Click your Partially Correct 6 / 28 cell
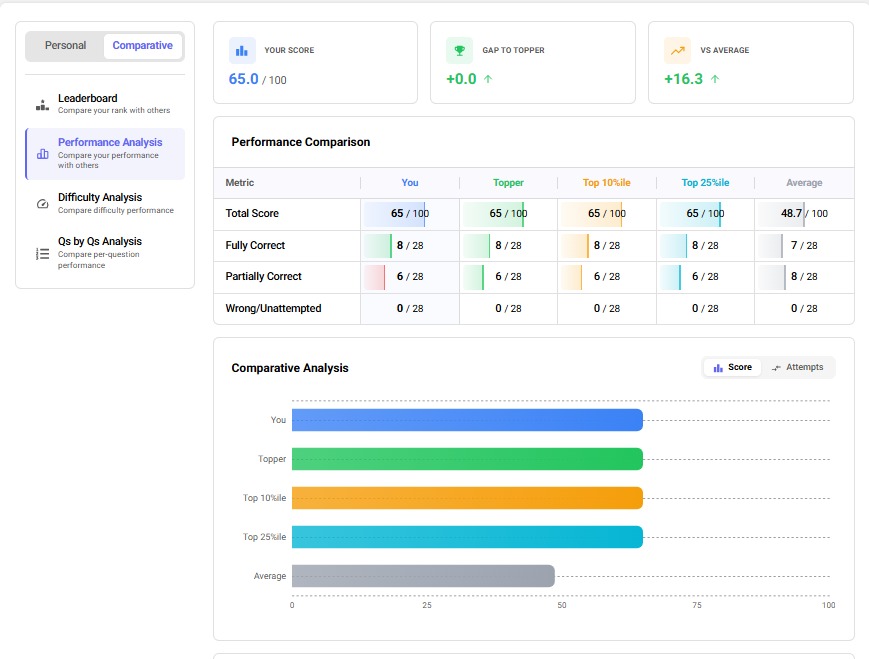The width and height of the screenshot is (869, 659). tap(410, 277)
